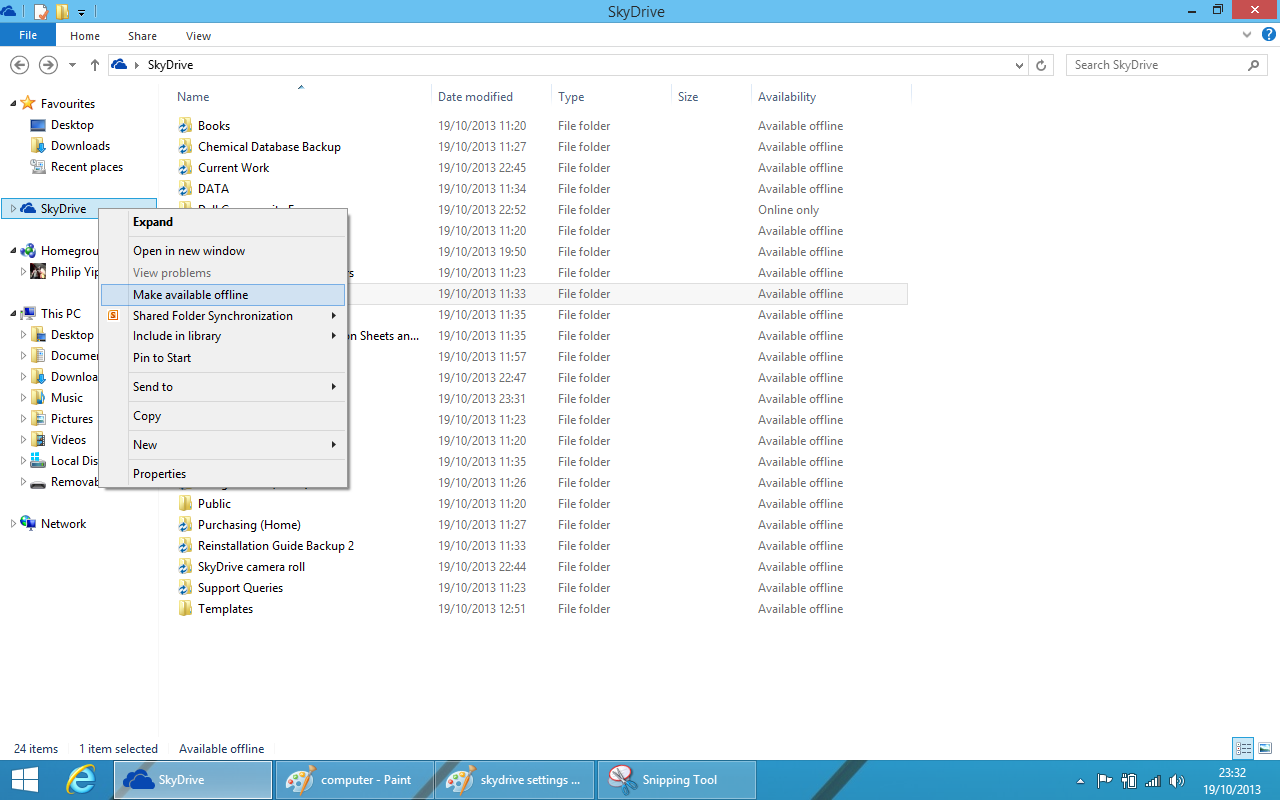Select the DATA folder icon
This screenshot has height=800, width=1280.
185,189
